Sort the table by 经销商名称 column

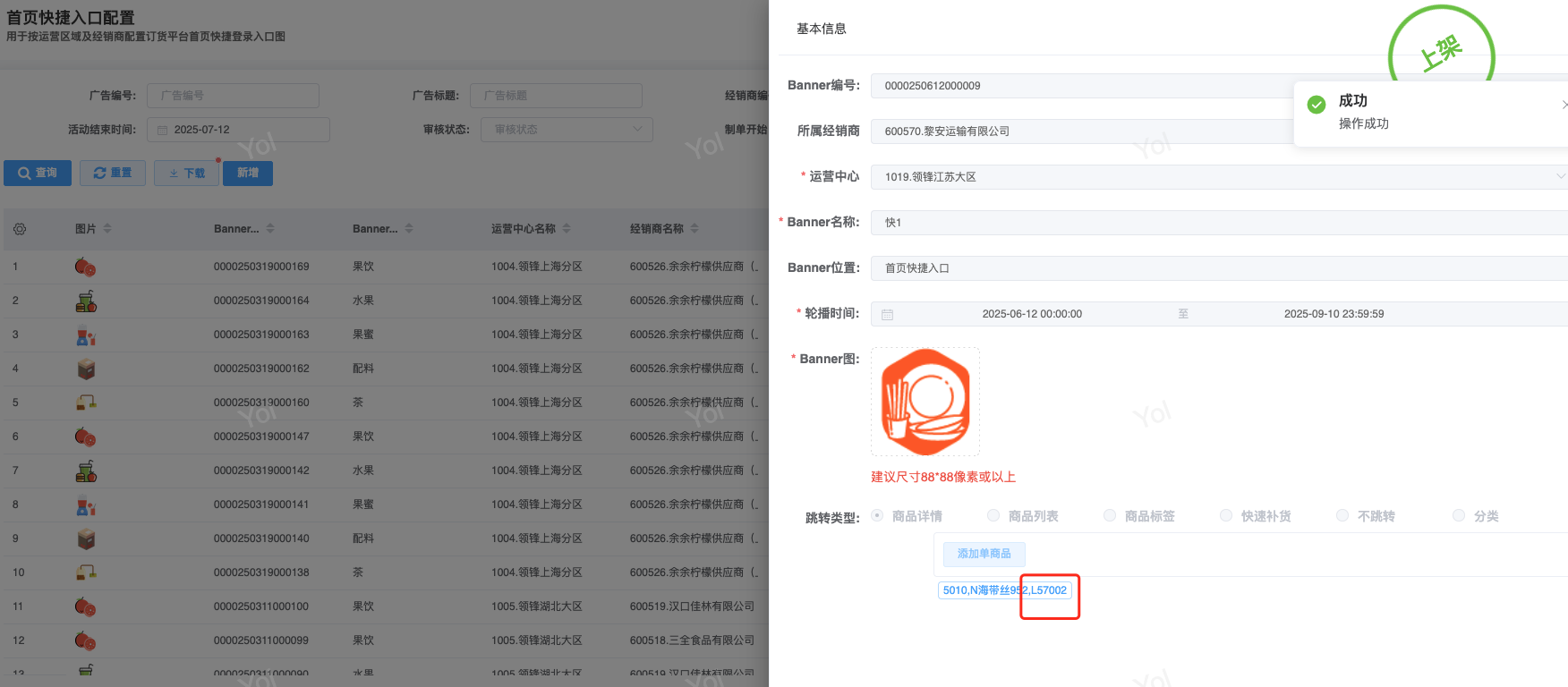coord(695,229)
